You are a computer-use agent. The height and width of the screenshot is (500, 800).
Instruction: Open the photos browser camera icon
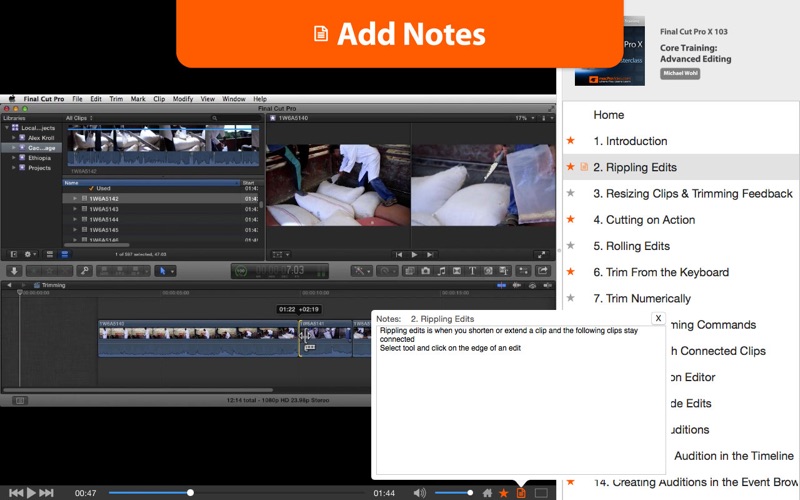coord(425,271)
